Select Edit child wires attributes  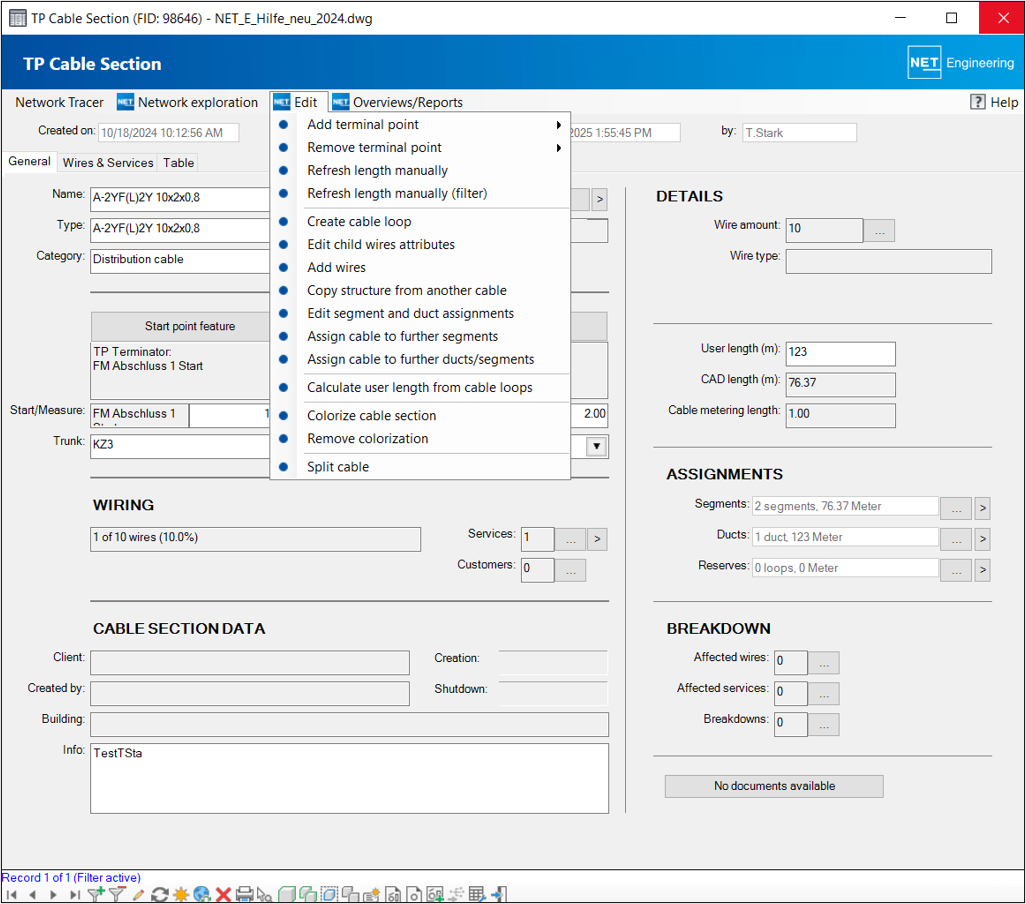click(420, 244)
